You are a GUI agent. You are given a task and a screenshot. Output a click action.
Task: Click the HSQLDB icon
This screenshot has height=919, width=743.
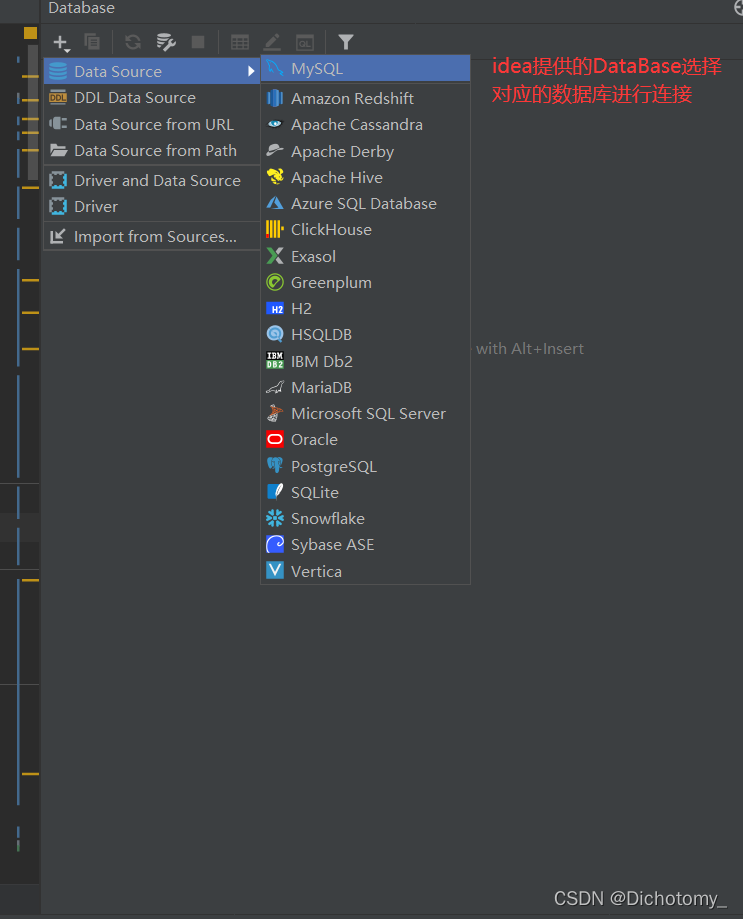pos(275,334)
